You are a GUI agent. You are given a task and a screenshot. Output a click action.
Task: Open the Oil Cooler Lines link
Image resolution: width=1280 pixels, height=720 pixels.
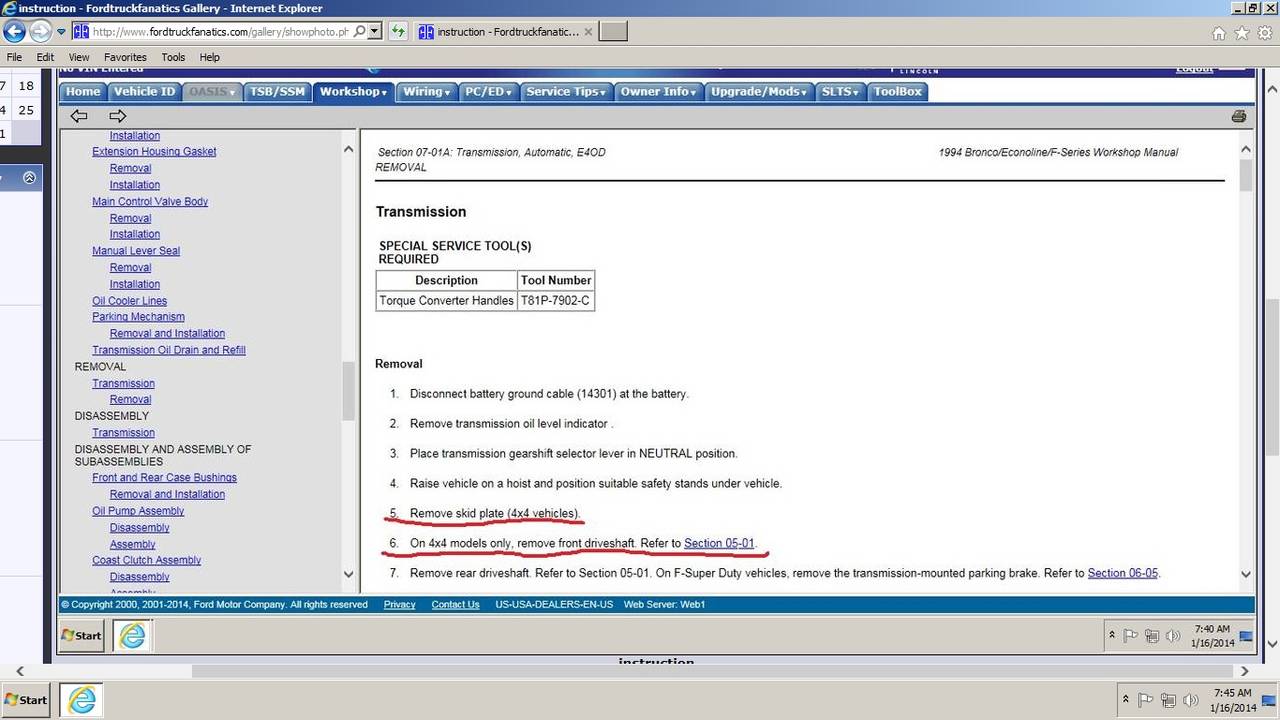tap(130, 301)
